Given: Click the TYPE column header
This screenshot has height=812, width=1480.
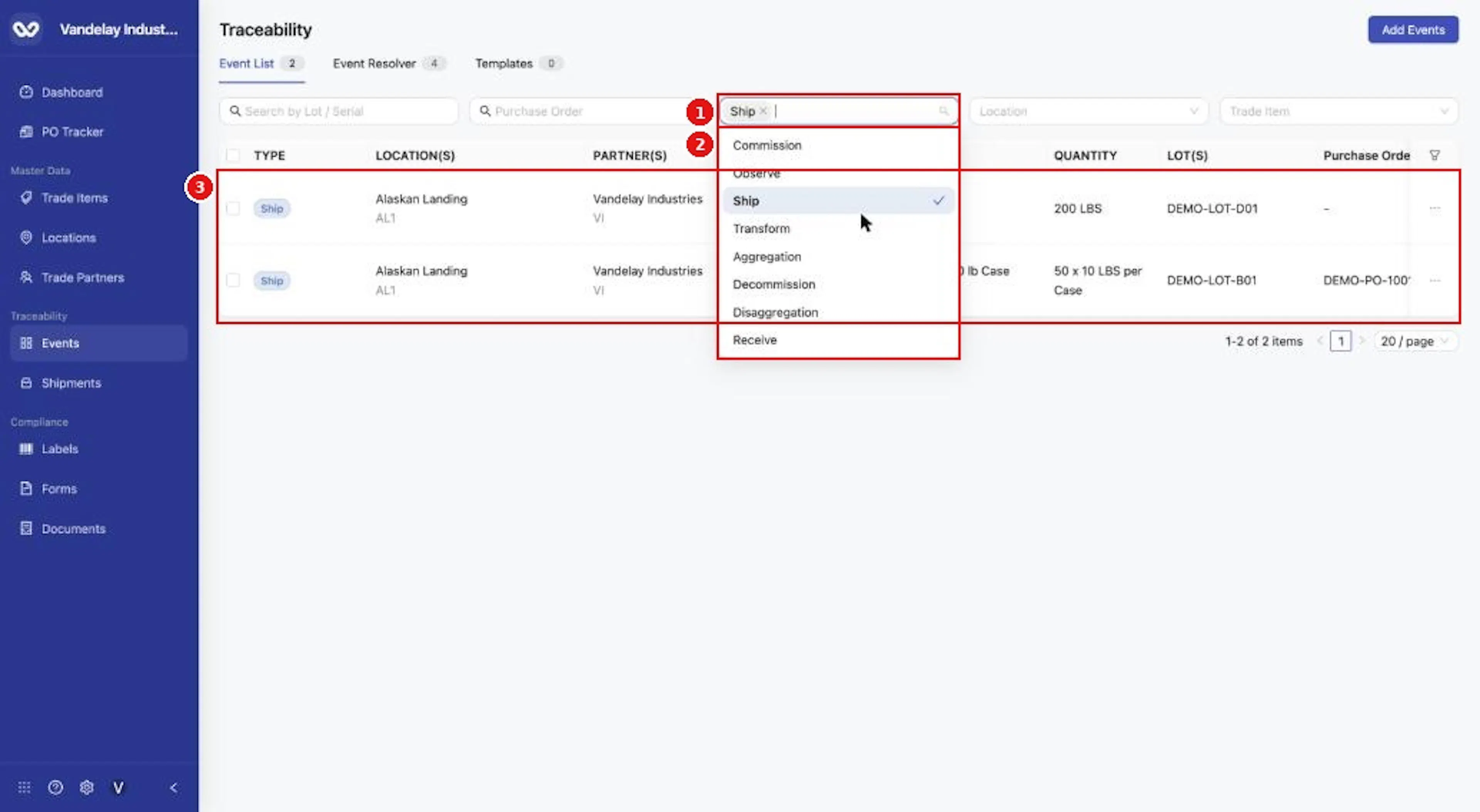Looking at the screenshot, I should [x=269, y=156].
